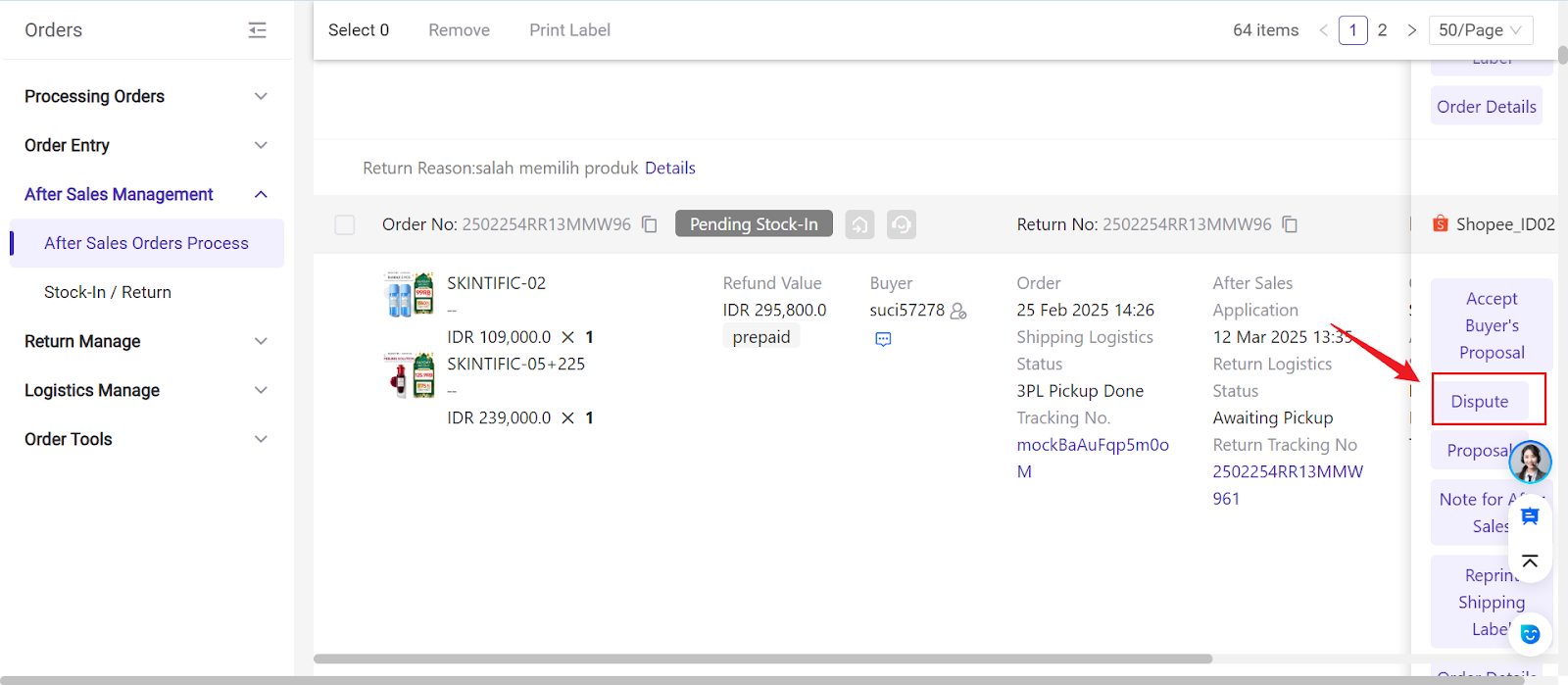Image resolution: width=1568 pixels, height=685 pixels.
Task: Click the back-to-top arrow icon
Action: pyautogui.click(x=1530, y=562)
